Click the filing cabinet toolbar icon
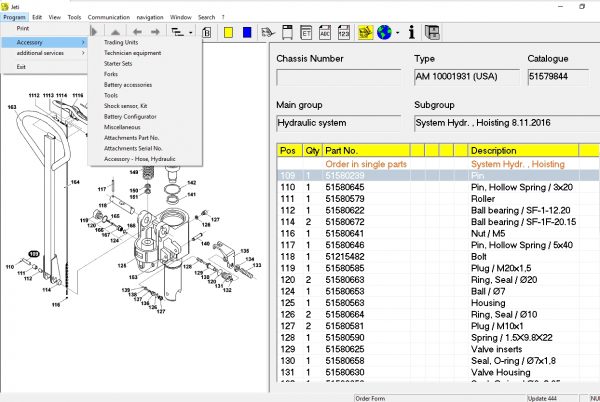 pyautogui.click(x=432, y=33)
